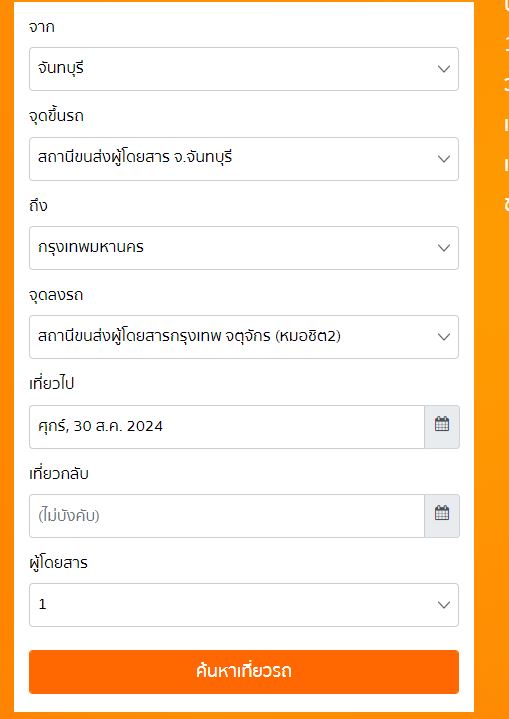Click the เที่ยวกลับ field label
The width and height of the screenshot is (509, 719).
click(59, 473)
